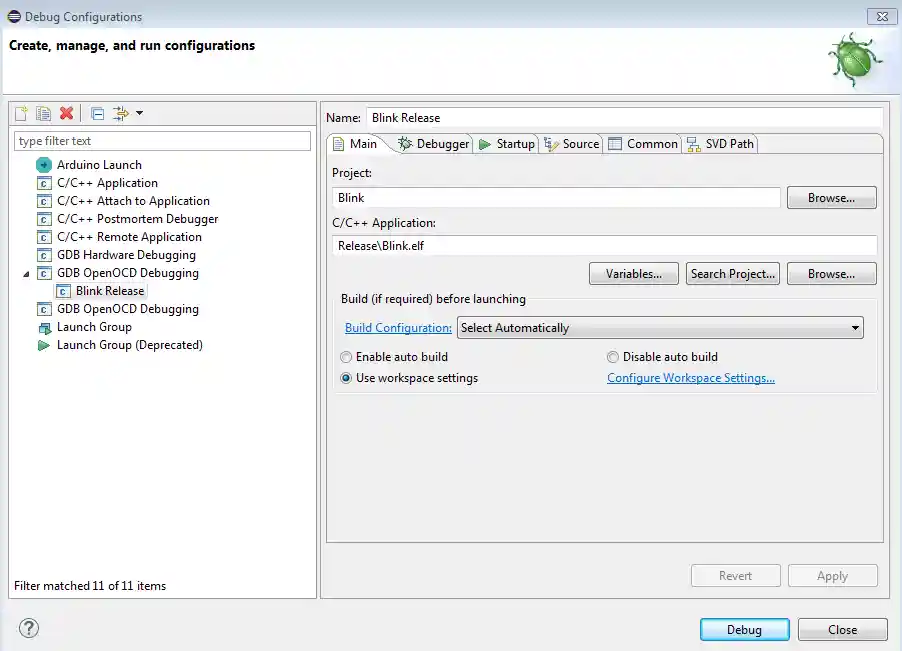The image size is (902, 651).
Task: Select the Arduino Launch configuration type
Action: [x=99, y=165]
